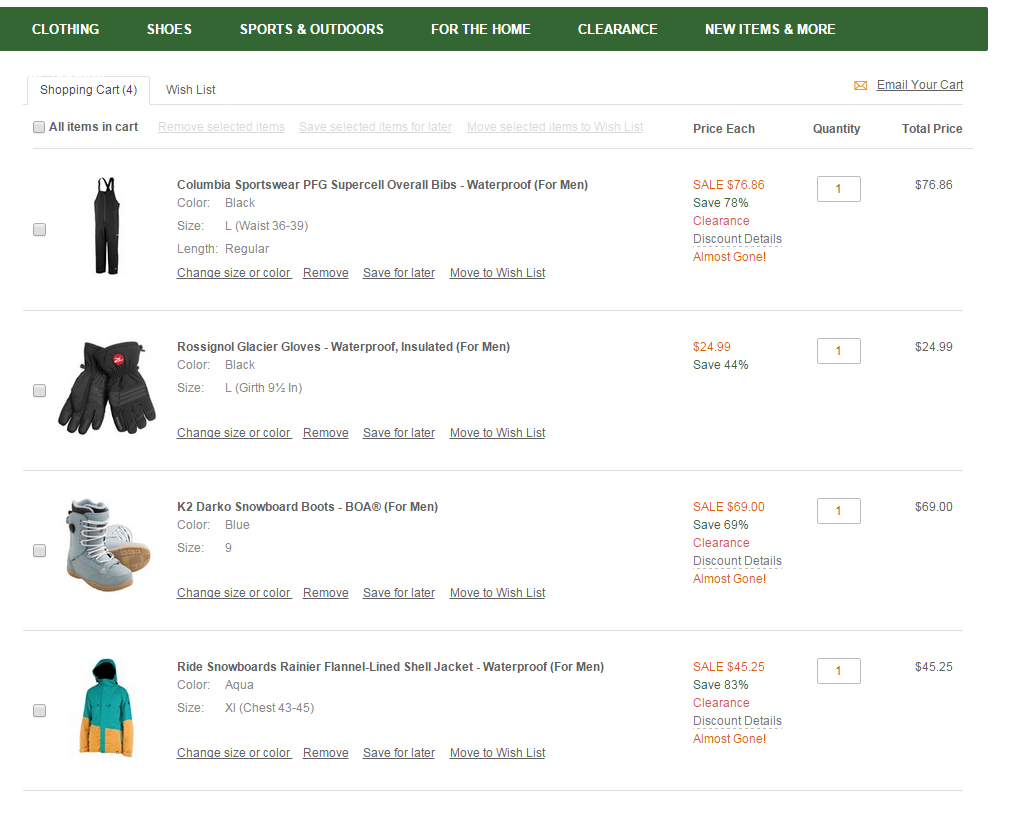Save the Rossignol Gloves for later
This screenshot has height=822, width=1029.
399,433
